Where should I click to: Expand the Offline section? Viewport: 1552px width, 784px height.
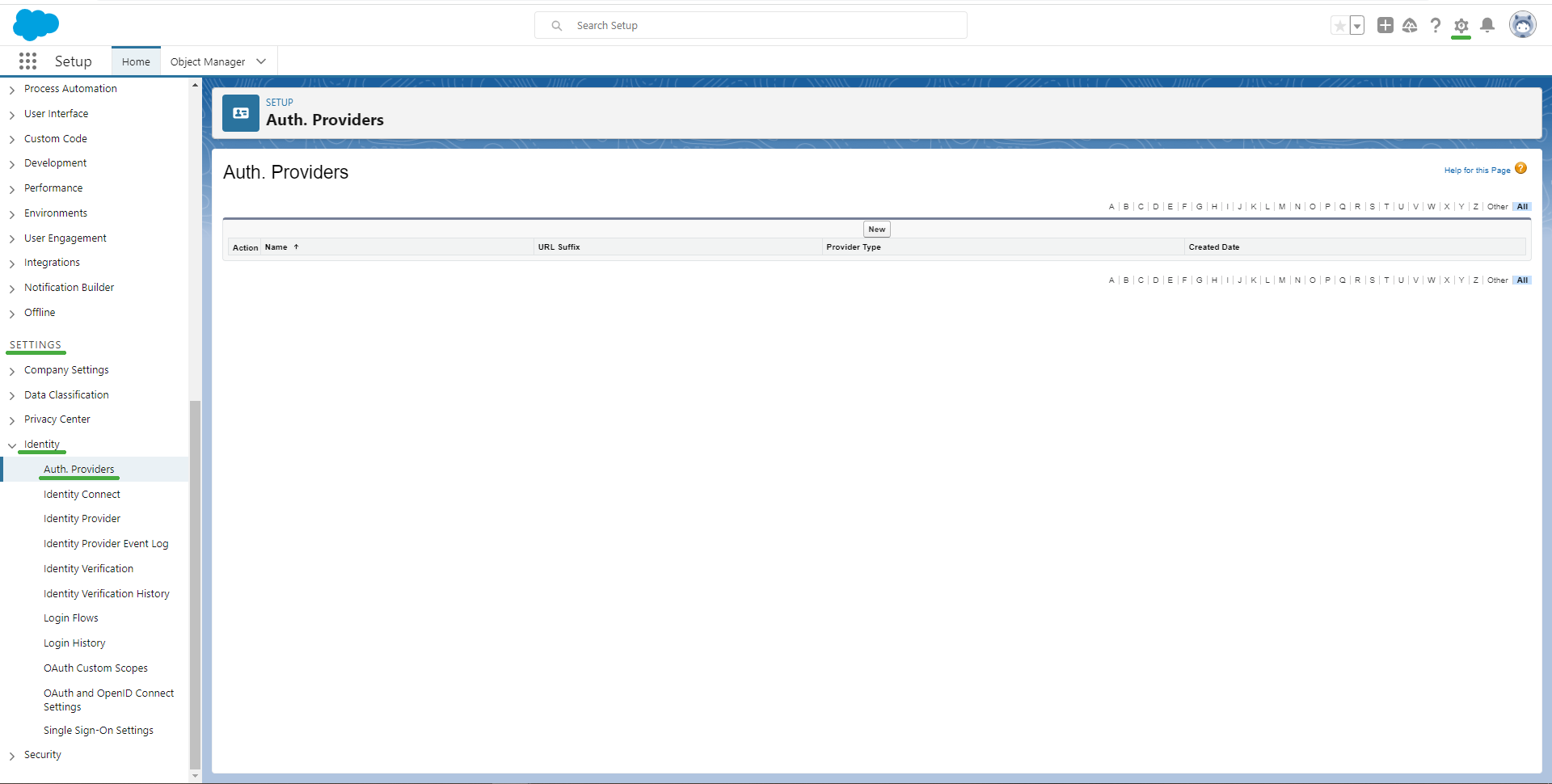[12, 314]
